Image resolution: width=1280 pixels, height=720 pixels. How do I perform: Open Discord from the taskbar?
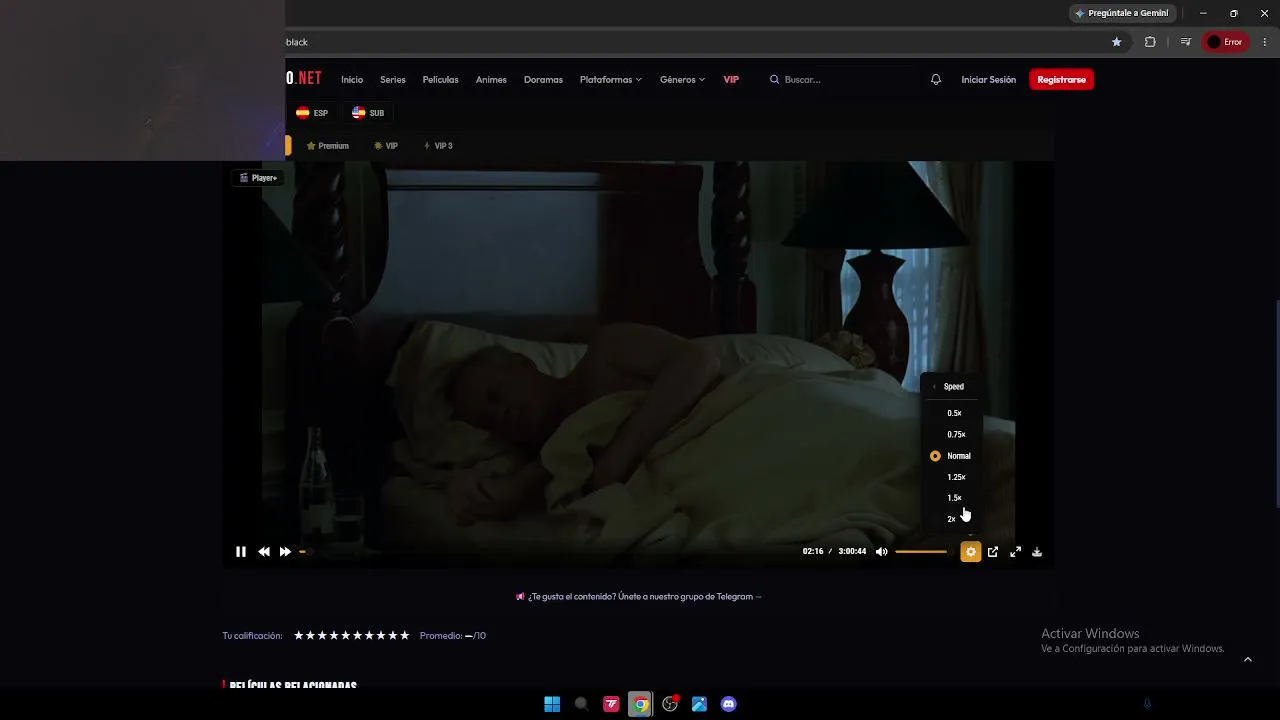pos(729,704)
